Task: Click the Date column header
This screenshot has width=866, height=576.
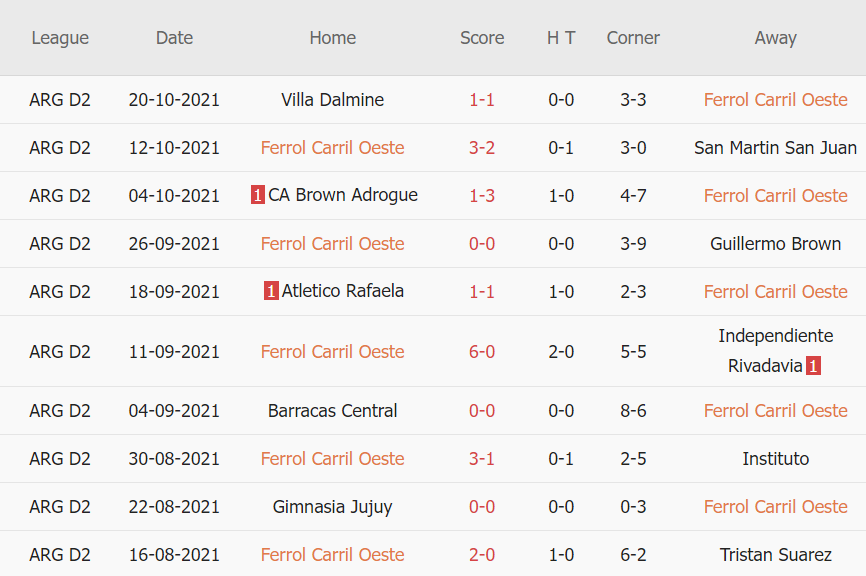Action: click(174, 38)
